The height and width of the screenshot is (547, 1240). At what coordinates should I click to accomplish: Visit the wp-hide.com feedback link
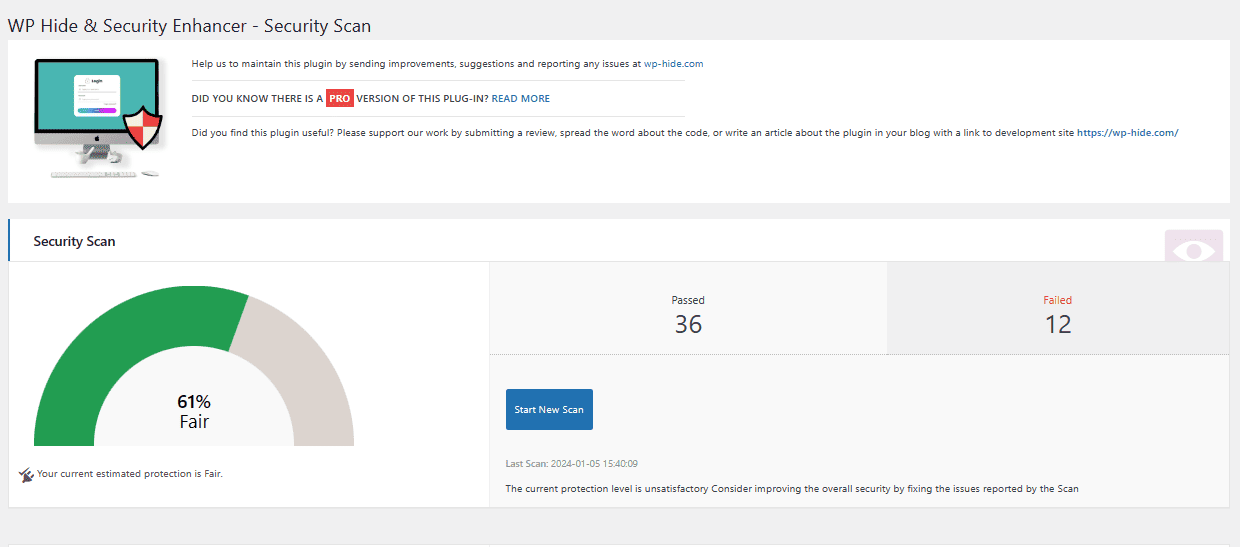click(x=673, y=64)
